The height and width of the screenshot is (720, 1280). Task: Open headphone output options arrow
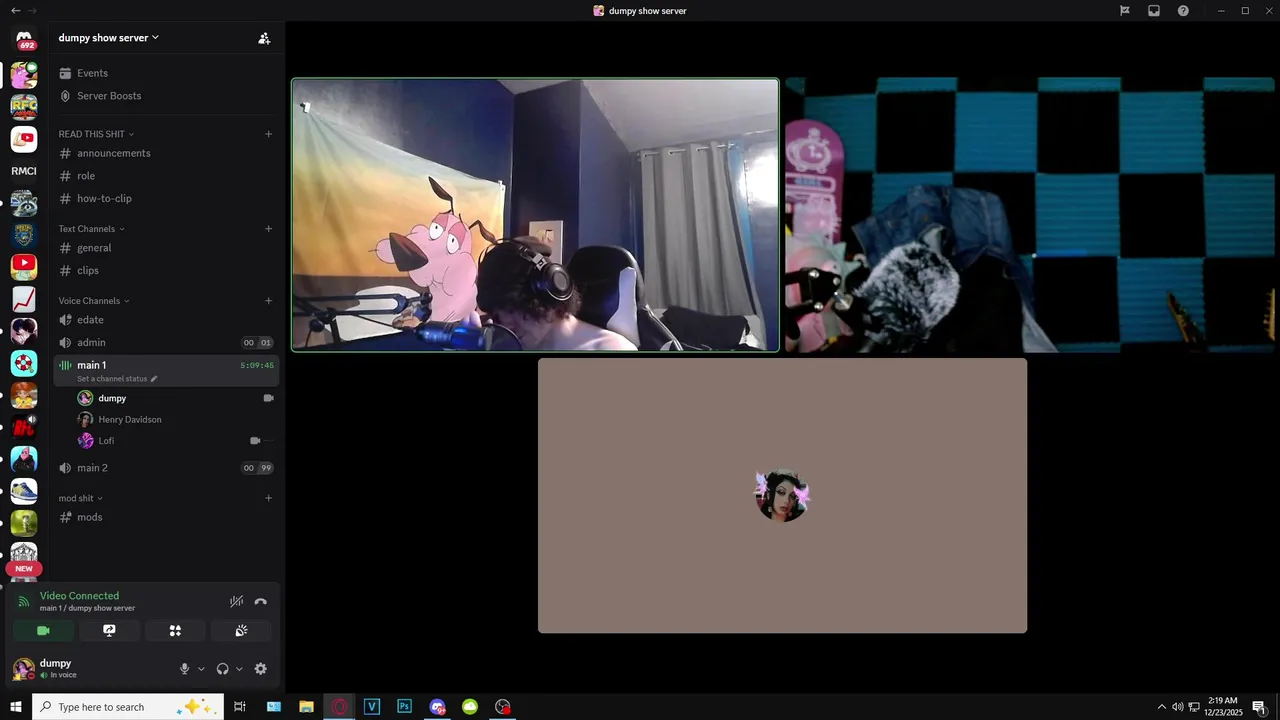239,669
